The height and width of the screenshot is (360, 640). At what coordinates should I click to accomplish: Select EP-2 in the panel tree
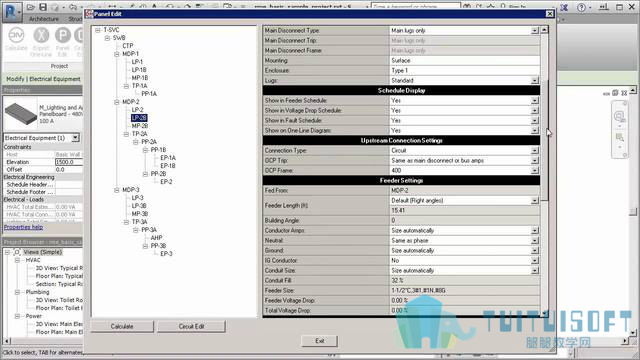(166, 182)
